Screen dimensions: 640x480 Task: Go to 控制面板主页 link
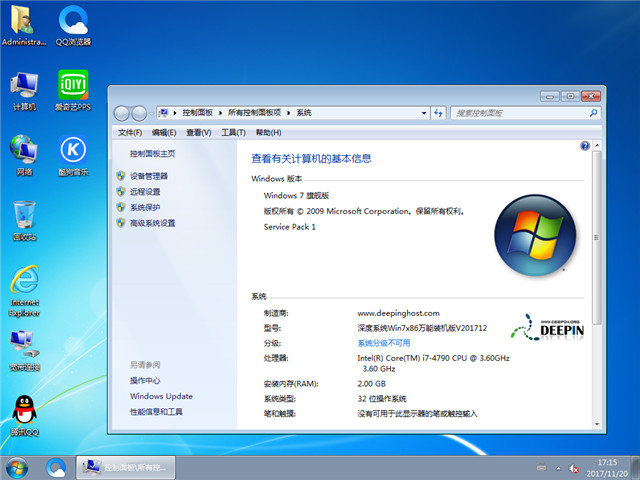[153, 154]
